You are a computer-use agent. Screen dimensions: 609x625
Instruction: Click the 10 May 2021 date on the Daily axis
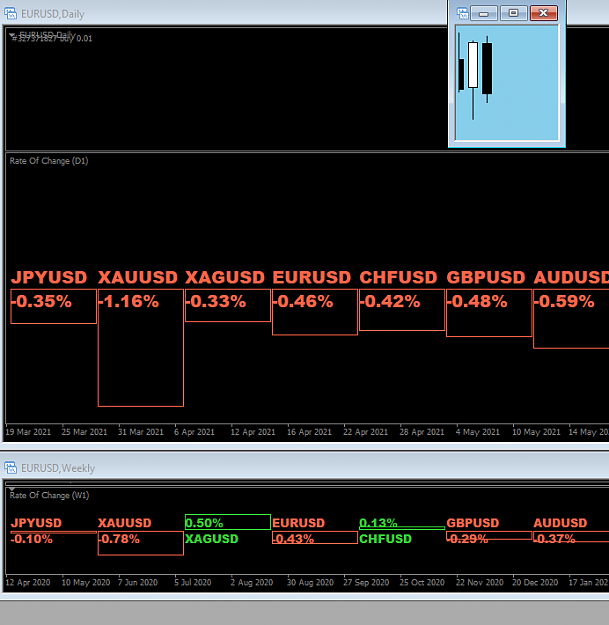coord(536,432)
